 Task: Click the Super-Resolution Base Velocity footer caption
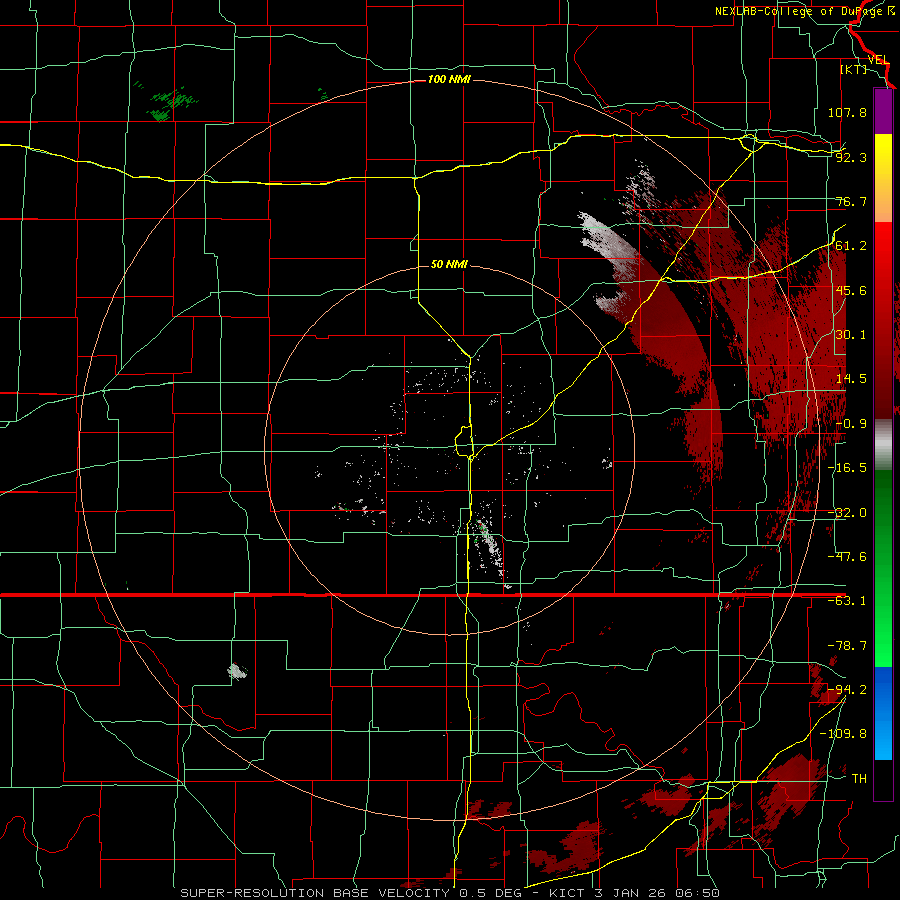[x=450, y=893]
